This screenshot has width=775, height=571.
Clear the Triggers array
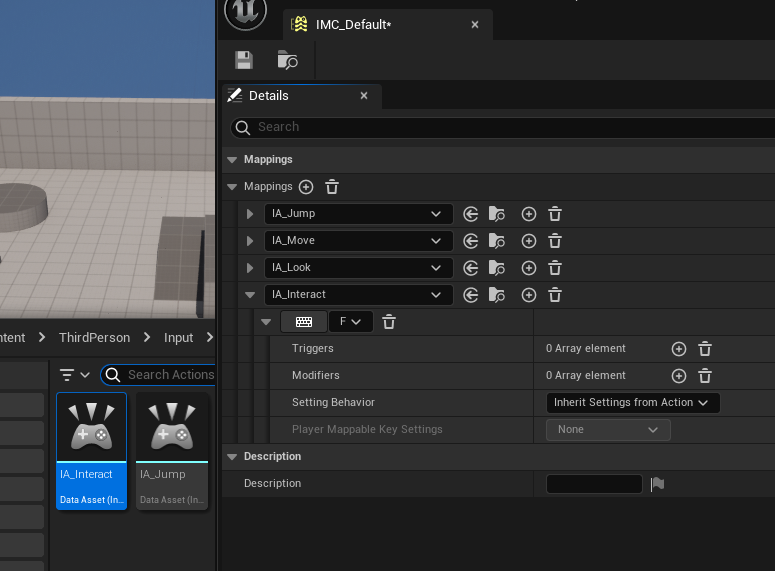click(x=705, y=349)
